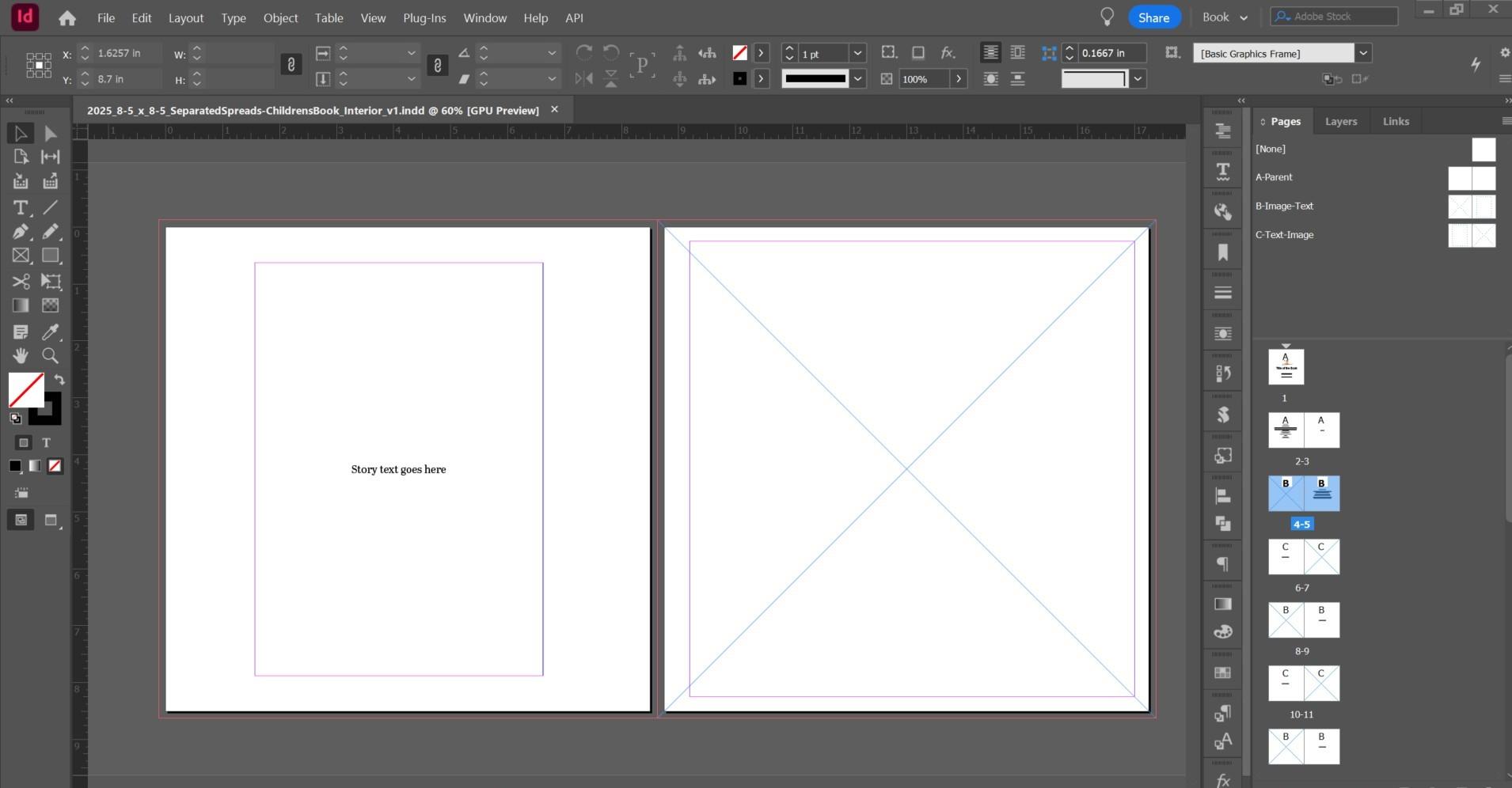The height and width of the screenshot is (788, 1512).
Task: Select the Gradient Swatch tool
Action: (20, 305)
